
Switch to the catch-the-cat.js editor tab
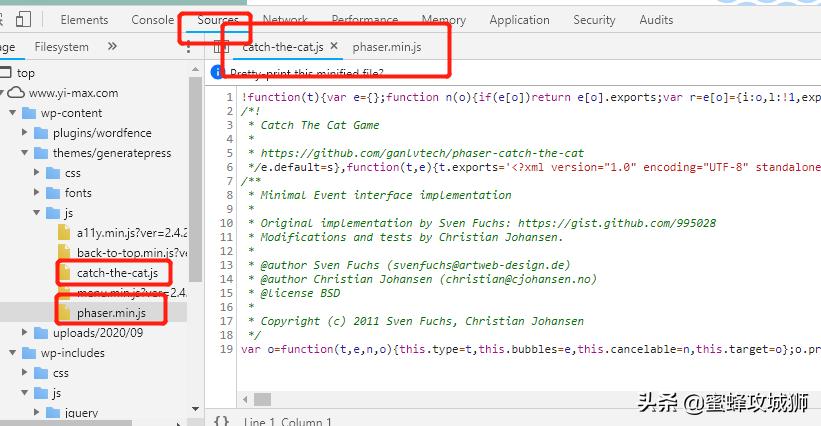[283, 47]
